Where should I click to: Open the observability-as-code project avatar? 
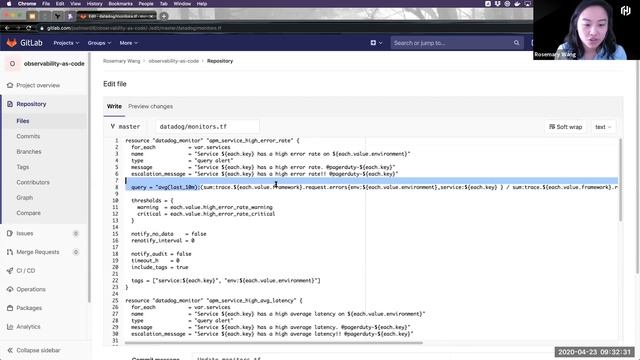[x=12, y=64]
